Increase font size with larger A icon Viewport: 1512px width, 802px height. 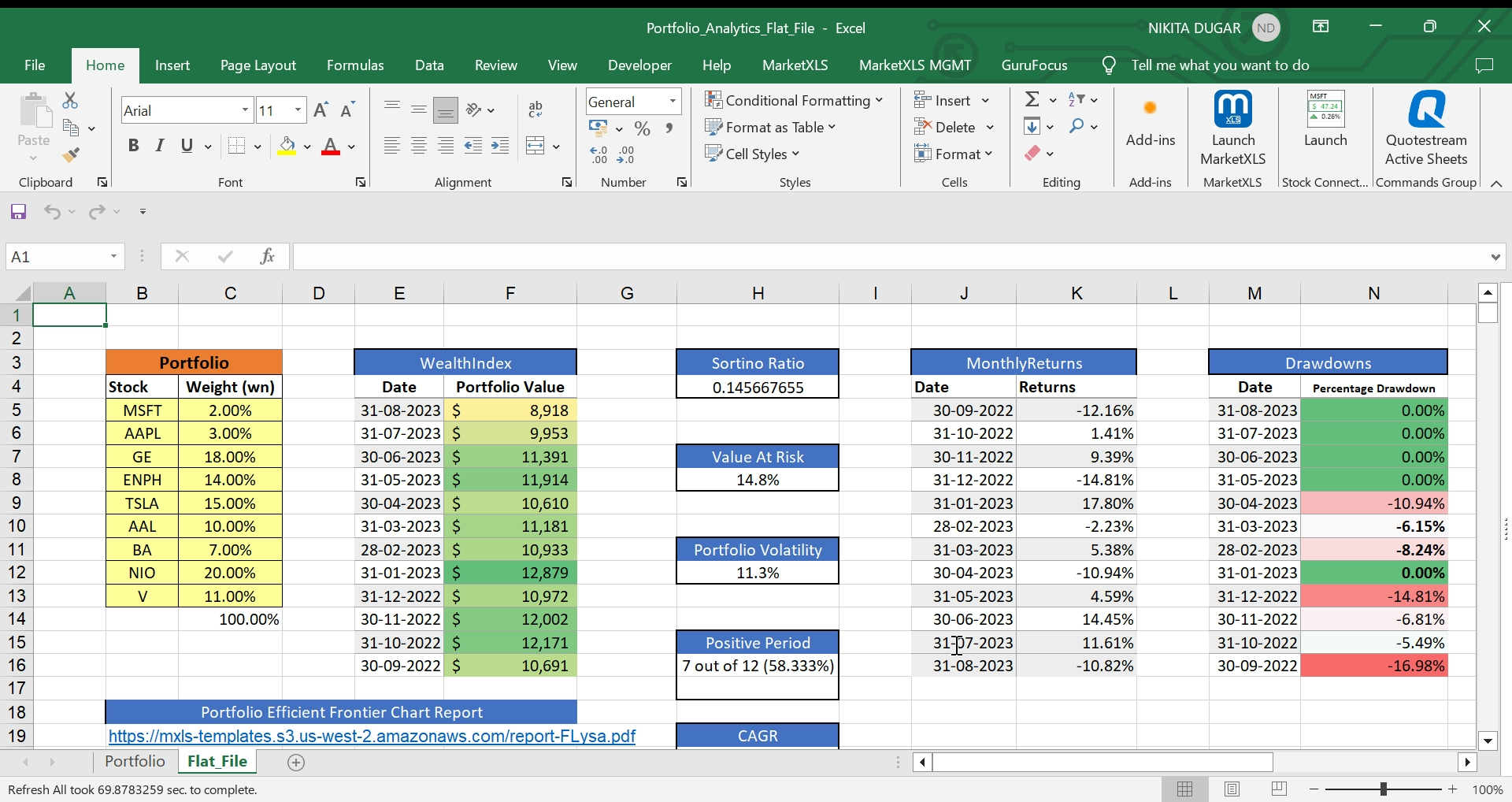pos(321,110)
